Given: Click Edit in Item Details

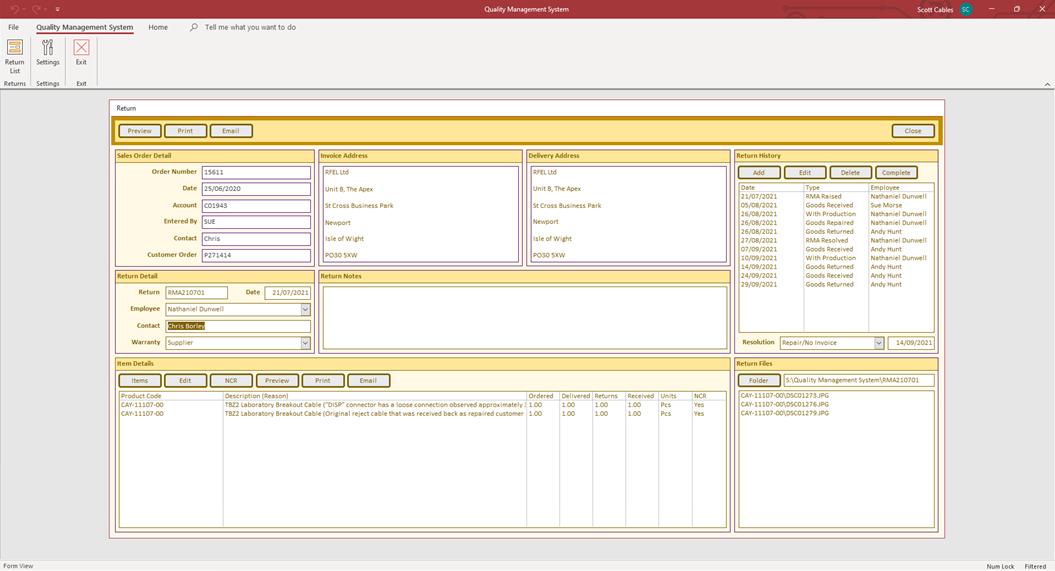Looking at the screenshot, I should pos(185,381).
